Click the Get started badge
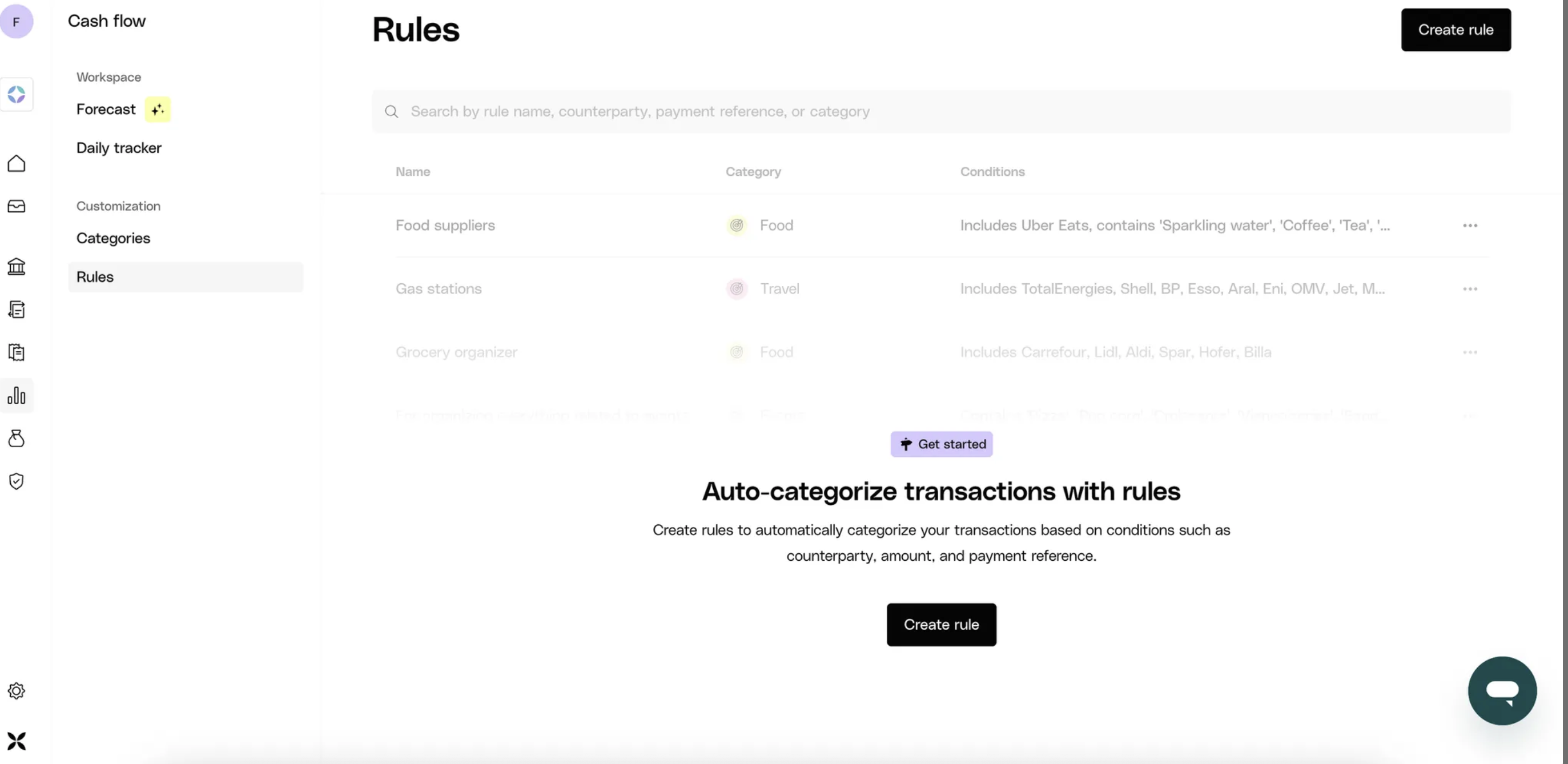The width and height of the screenshot is (1568, 764). pyautogui.click(x=941, y=444)
